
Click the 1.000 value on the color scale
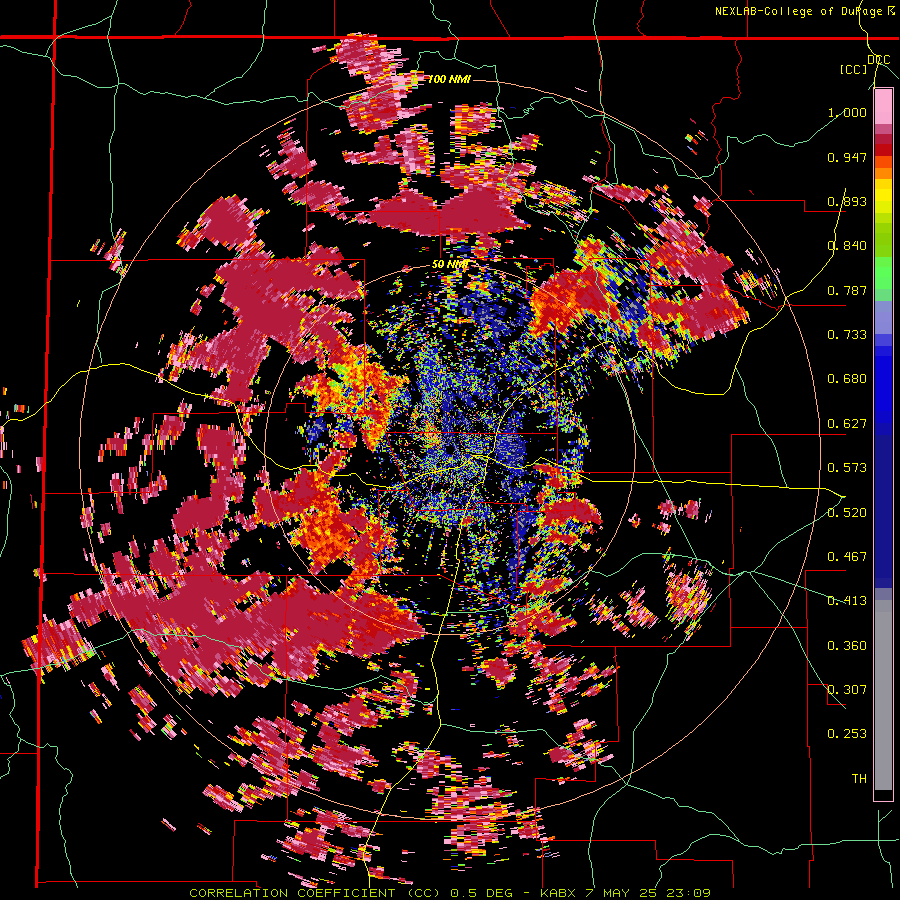coord(847,112)
